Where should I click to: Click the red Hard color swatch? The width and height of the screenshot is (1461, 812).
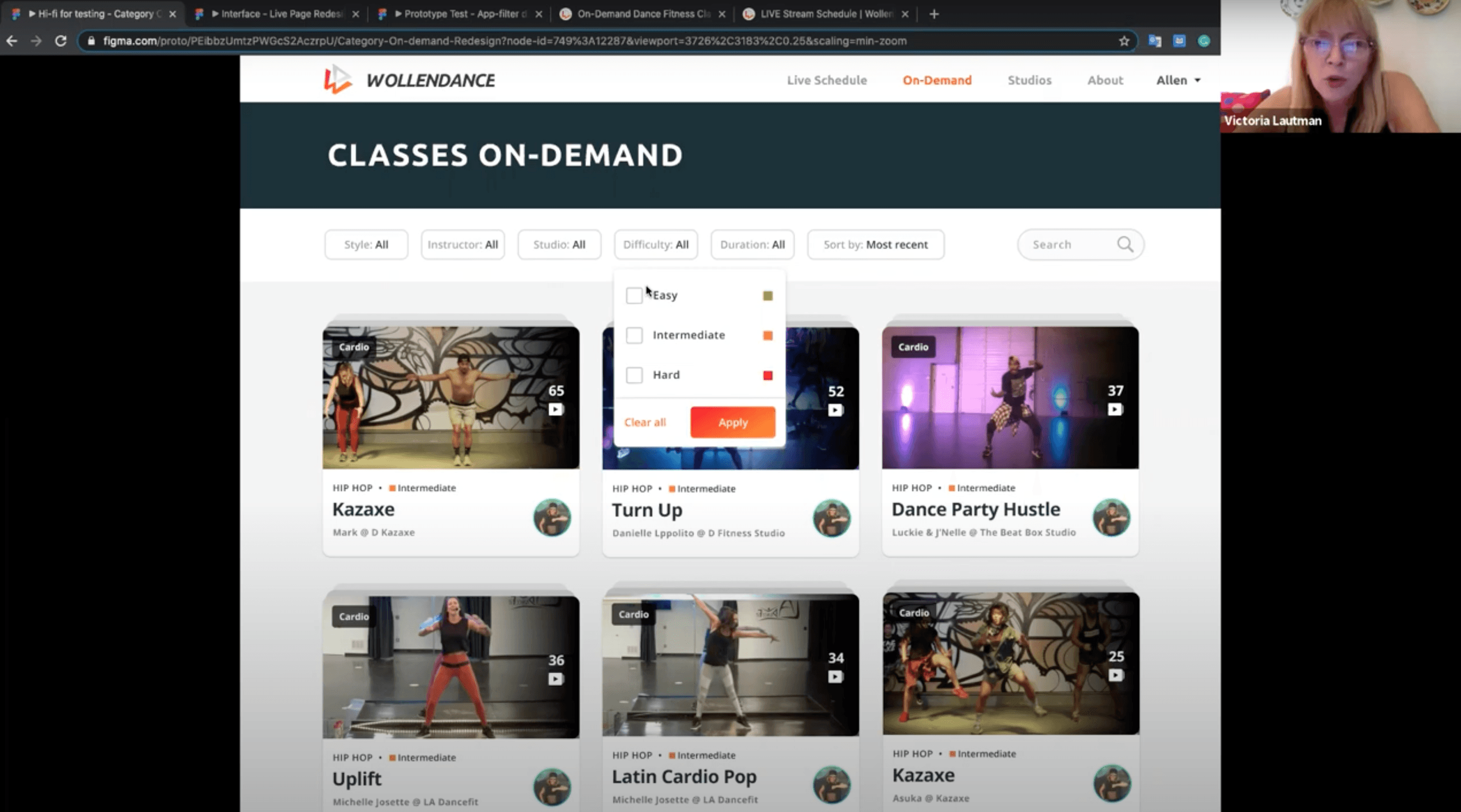[x=767, y=375]
